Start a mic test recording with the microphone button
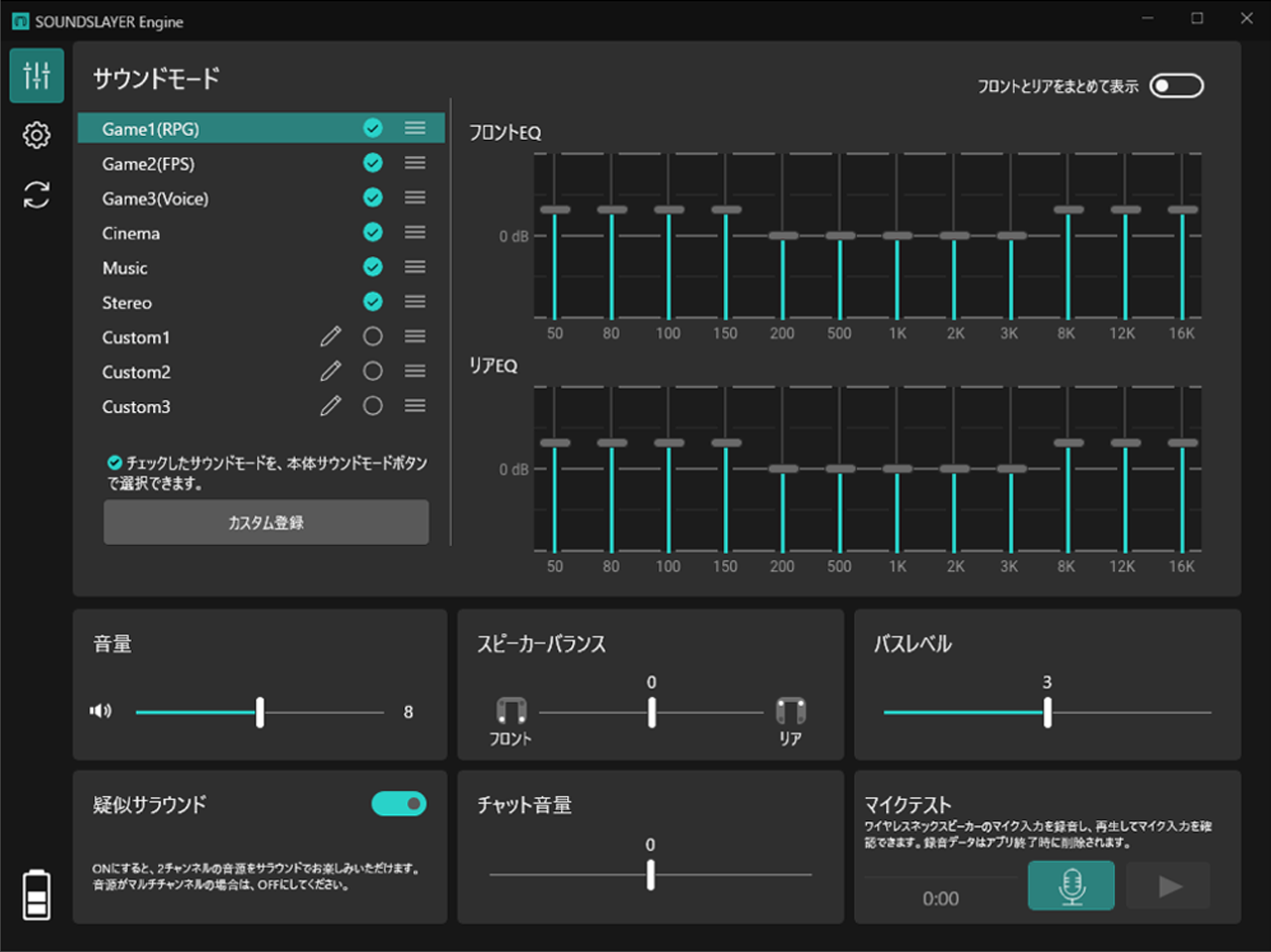The height and width of the screenshot is (952, 1271). pos(1071,886)
